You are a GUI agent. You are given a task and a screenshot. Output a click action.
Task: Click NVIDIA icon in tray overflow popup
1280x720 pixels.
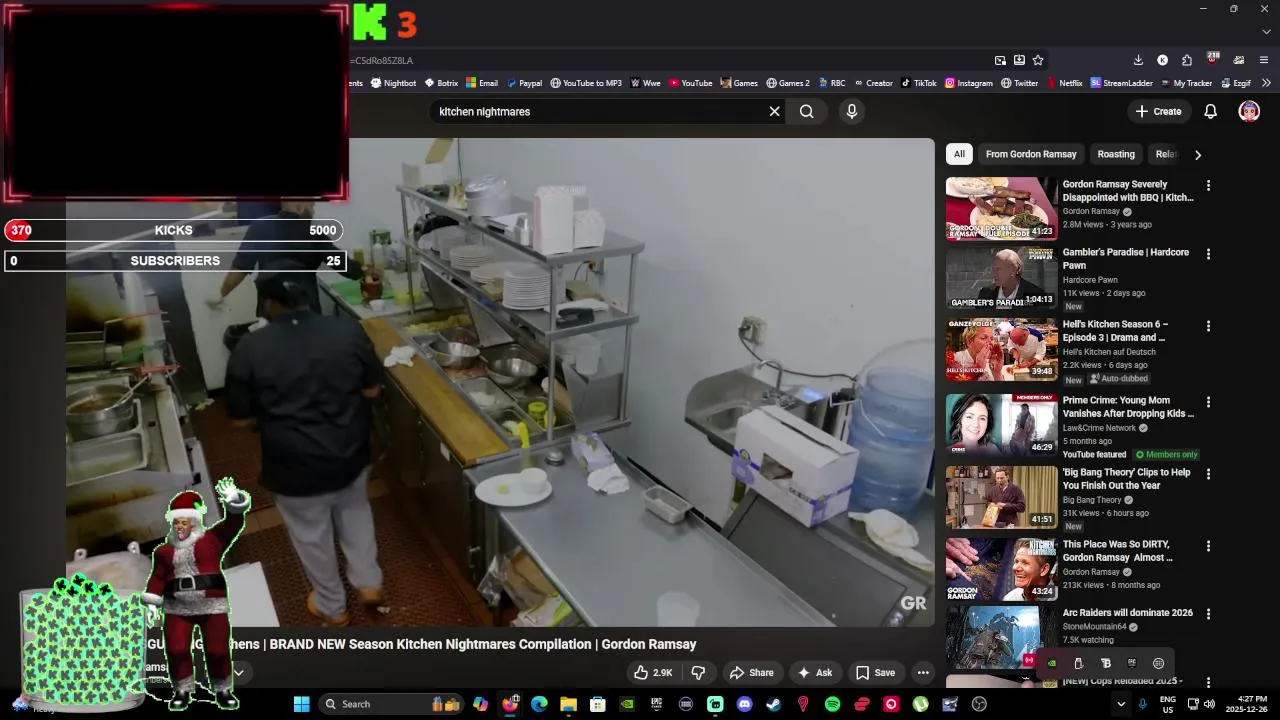pyautogui.click(x=1052, y=663)
